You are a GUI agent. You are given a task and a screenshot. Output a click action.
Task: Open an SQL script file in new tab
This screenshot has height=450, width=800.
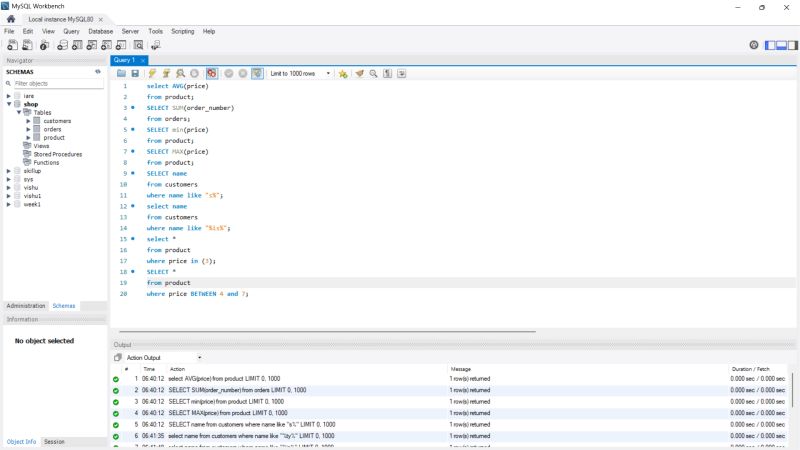click(27, 45)
